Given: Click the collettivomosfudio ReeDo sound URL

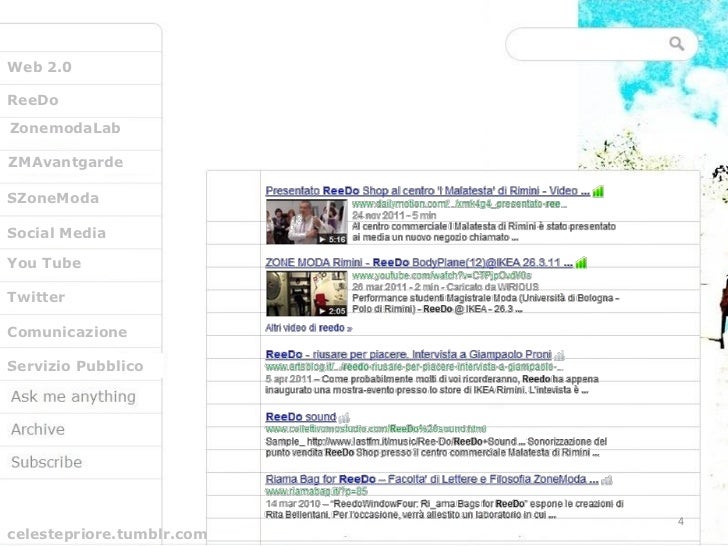Looking at the screenshot, I should click(x=376, y=429).
